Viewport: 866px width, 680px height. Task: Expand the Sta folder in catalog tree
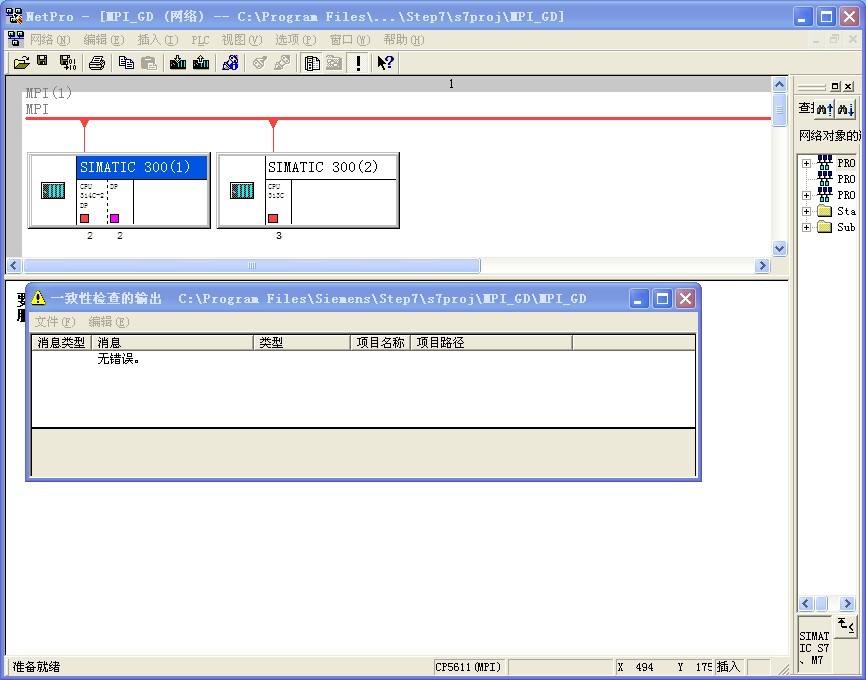click(x=806, y=211)
